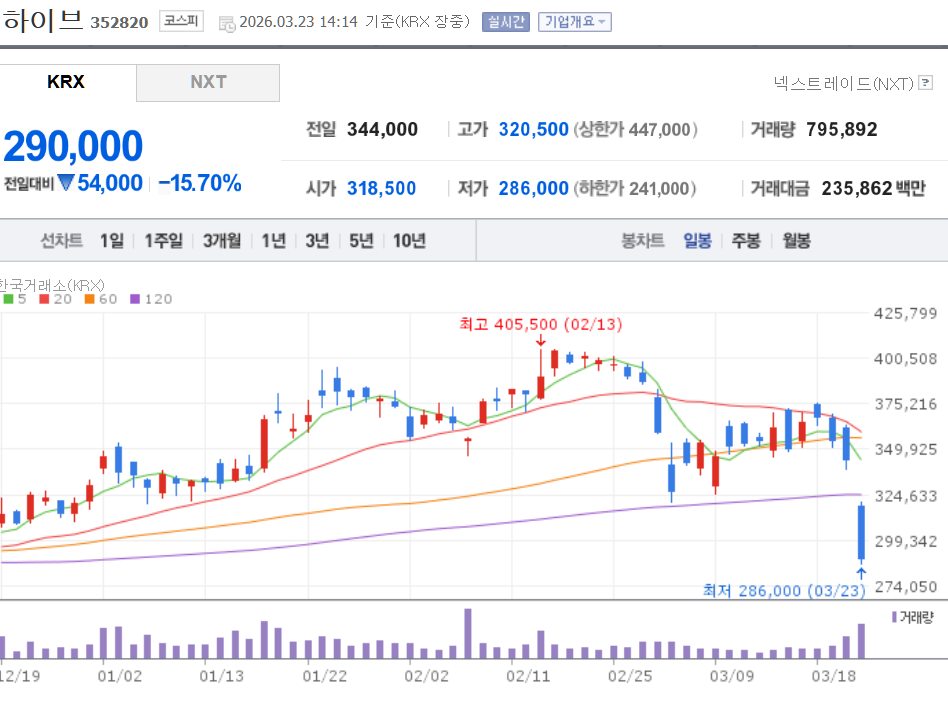Show the 1주일 line chart
Image resolution: width=948 pixels, height=707 pixels.
pyautogui.click(x=164, y=241)
